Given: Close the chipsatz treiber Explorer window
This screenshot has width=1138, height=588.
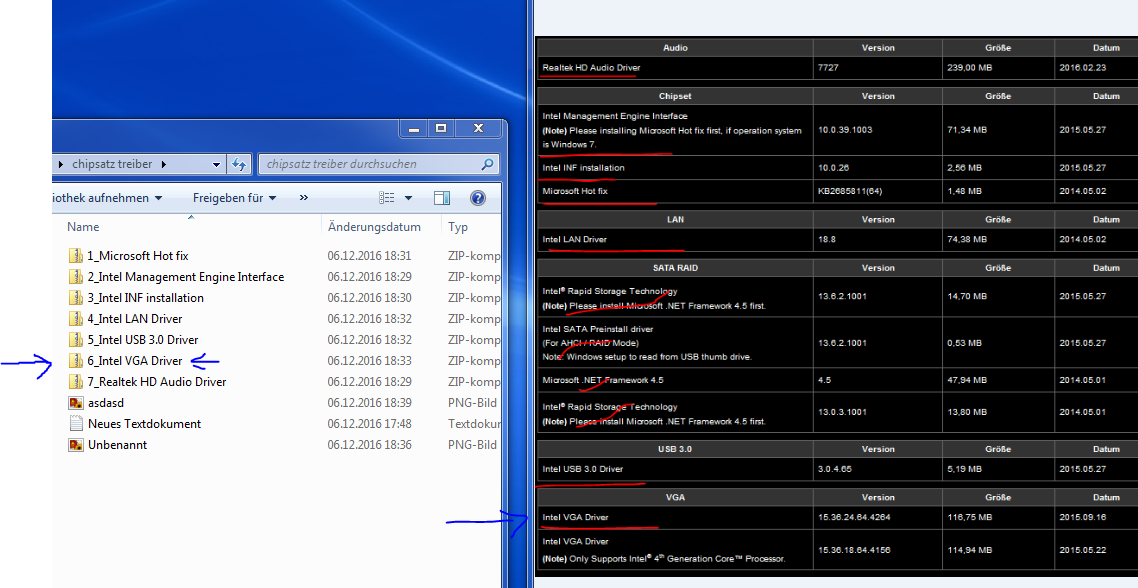Looking at the screenshot, I should coord(478,128).
